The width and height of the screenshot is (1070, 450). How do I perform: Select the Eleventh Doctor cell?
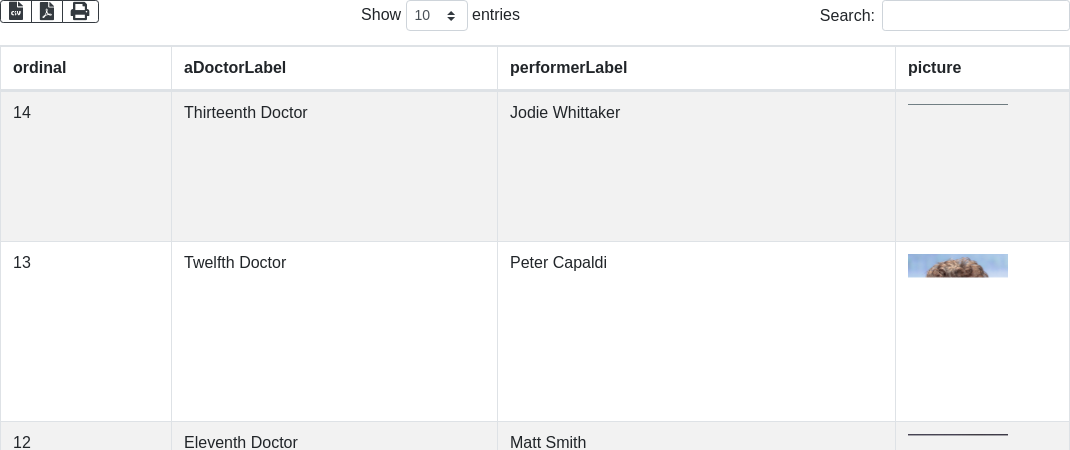point(241,442)
